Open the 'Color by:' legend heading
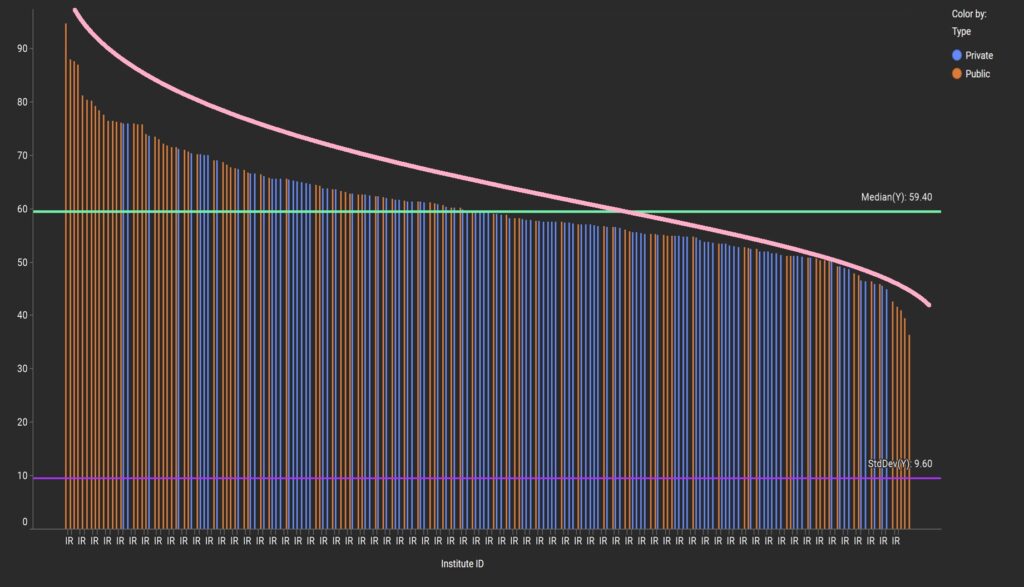 point(969,14)
